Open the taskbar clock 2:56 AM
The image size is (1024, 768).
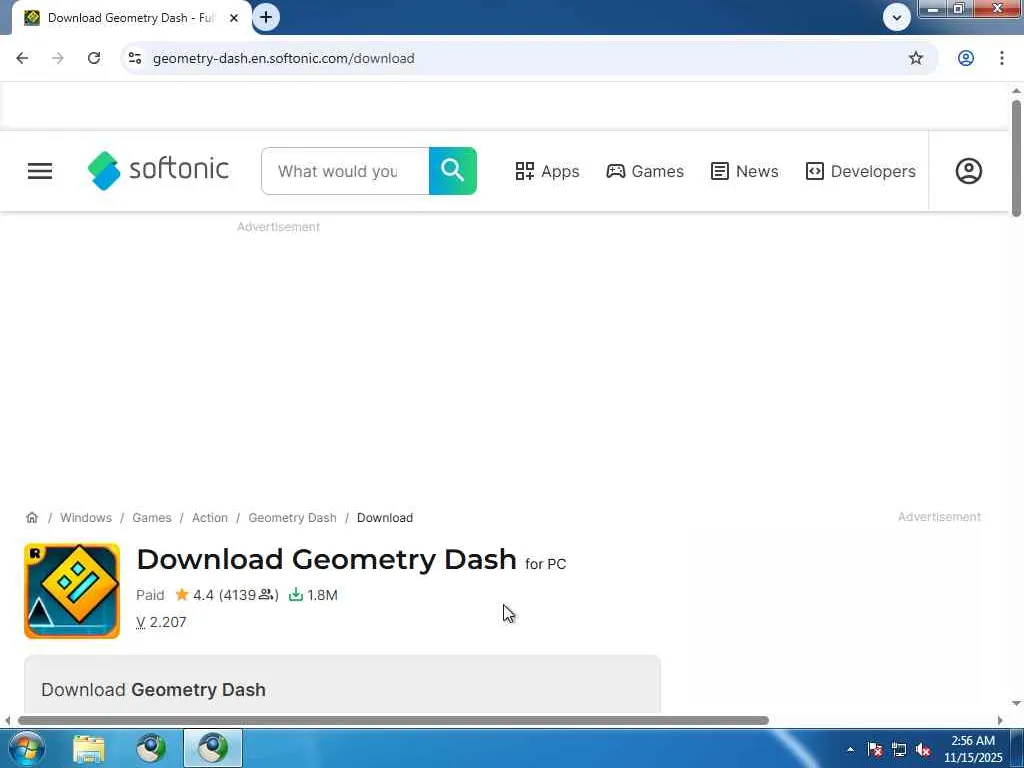click(973, 749)
